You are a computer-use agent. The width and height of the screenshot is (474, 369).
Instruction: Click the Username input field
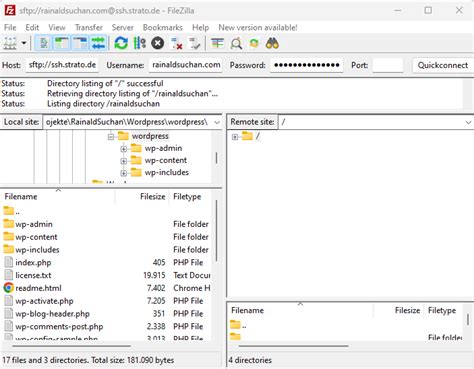186,65
